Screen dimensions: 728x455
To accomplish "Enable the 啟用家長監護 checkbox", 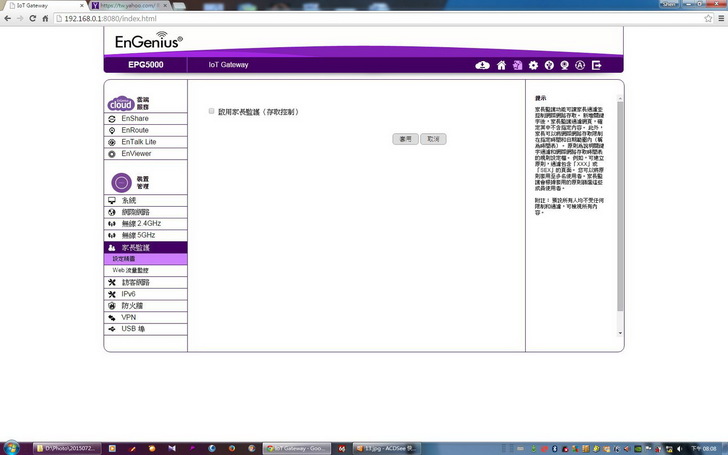I will (211, 112).
